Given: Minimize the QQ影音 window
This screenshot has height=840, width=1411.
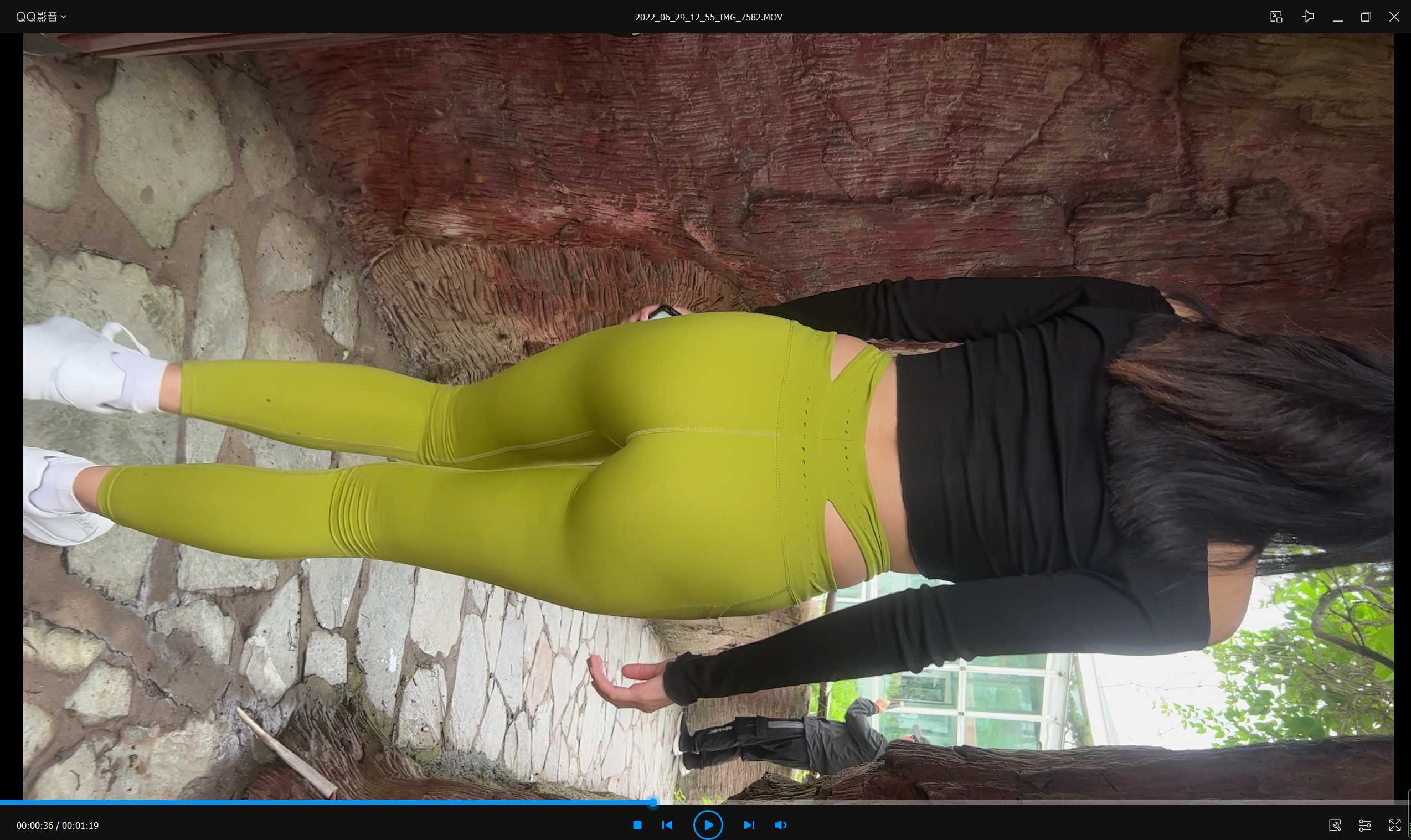Looking at the screenshot, I should [1337, 17].
